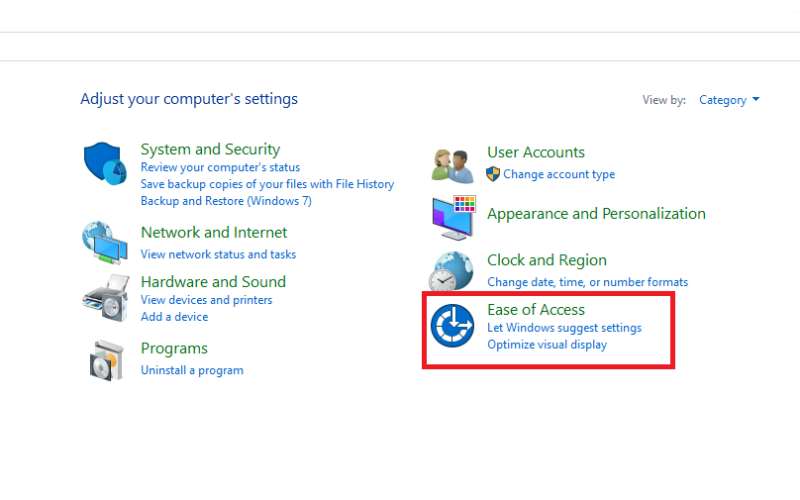
Task: Click View network status and tasks
Action: (218, 254)
